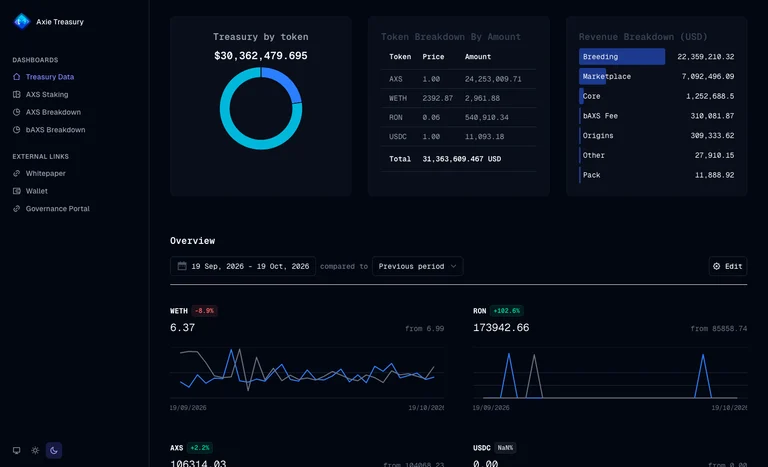The image size is (768, 467).
Task: Click the gear icon on Edit button
Action: (x=717, y=266)
